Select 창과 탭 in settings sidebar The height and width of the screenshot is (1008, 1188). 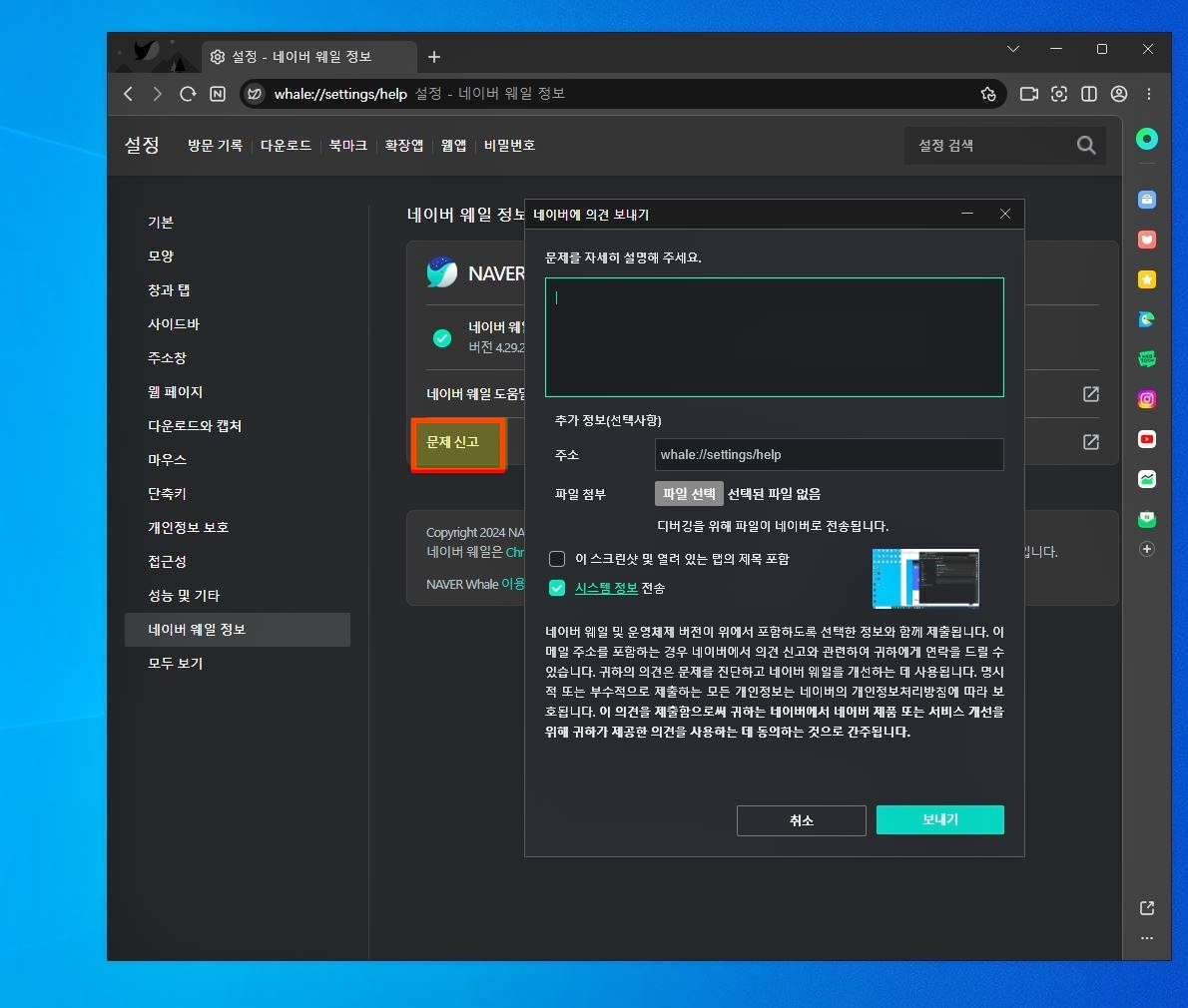(x=169, y=290)
